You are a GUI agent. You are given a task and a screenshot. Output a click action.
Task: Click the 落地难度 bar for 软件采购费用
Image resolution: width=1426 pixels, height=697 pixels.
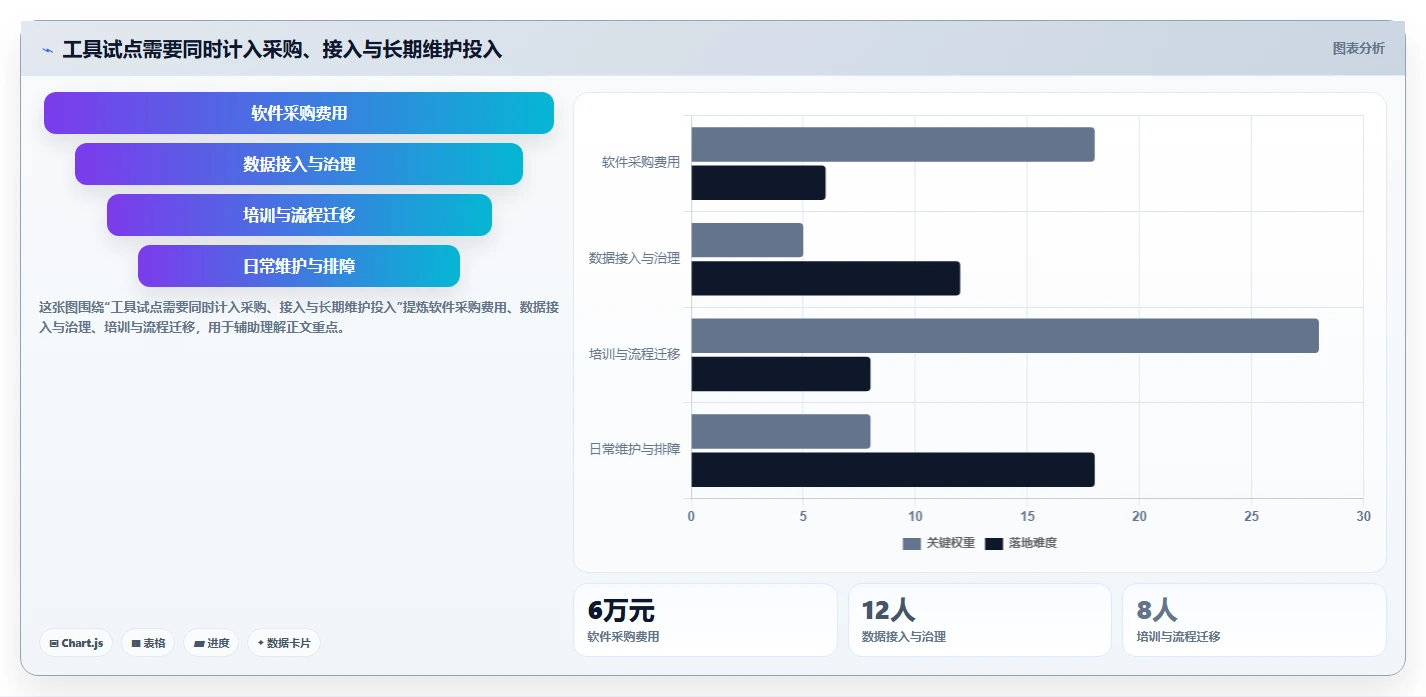click(758, 183)
